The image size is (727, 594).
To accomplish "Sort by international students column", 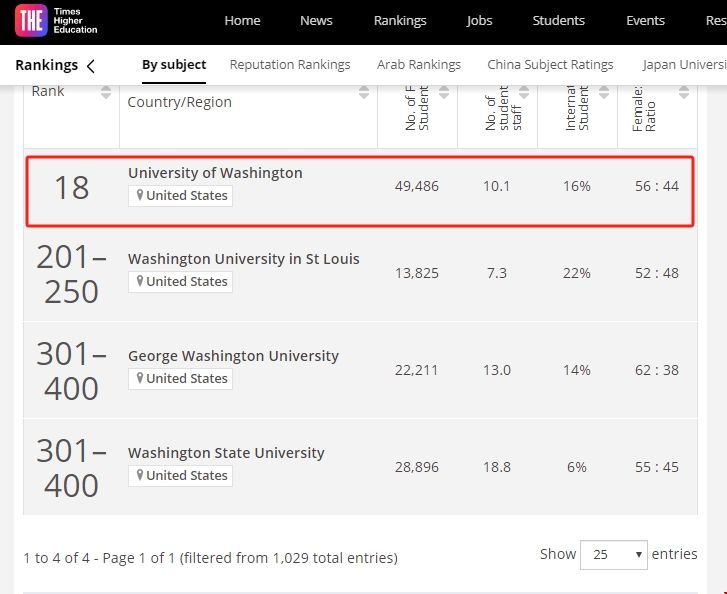I will click(x=604, y=93).
